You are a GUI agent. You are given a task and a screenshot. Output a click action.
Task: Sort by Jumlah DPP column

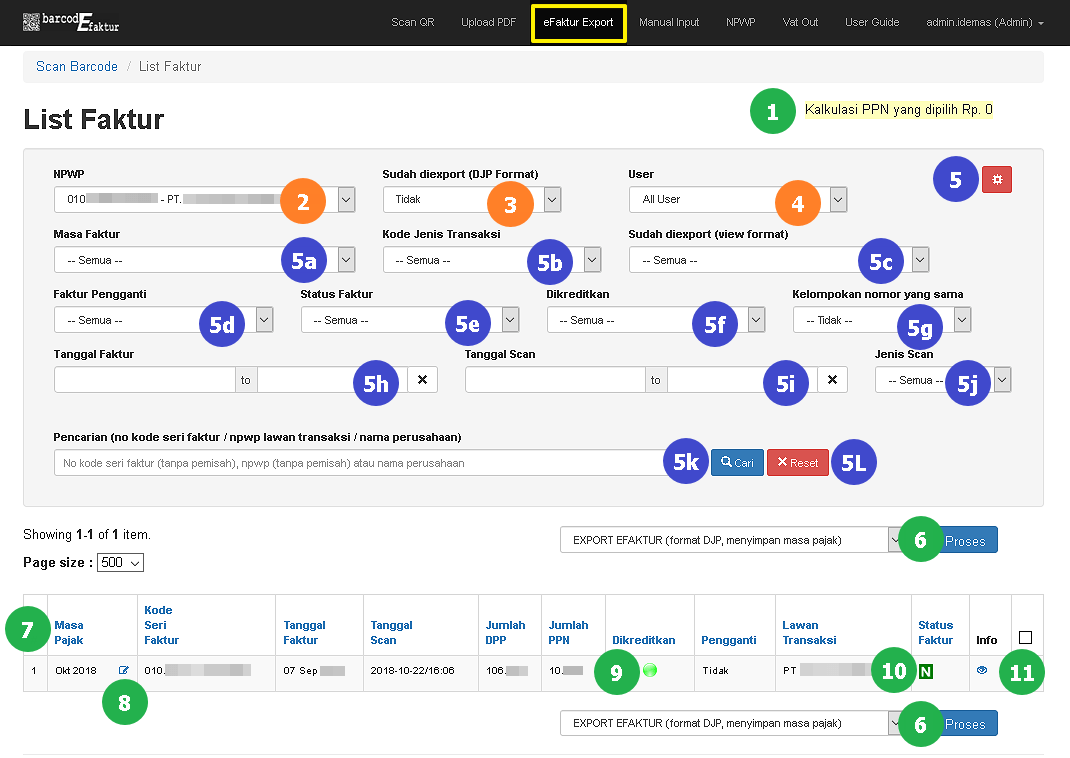[506, 632]
